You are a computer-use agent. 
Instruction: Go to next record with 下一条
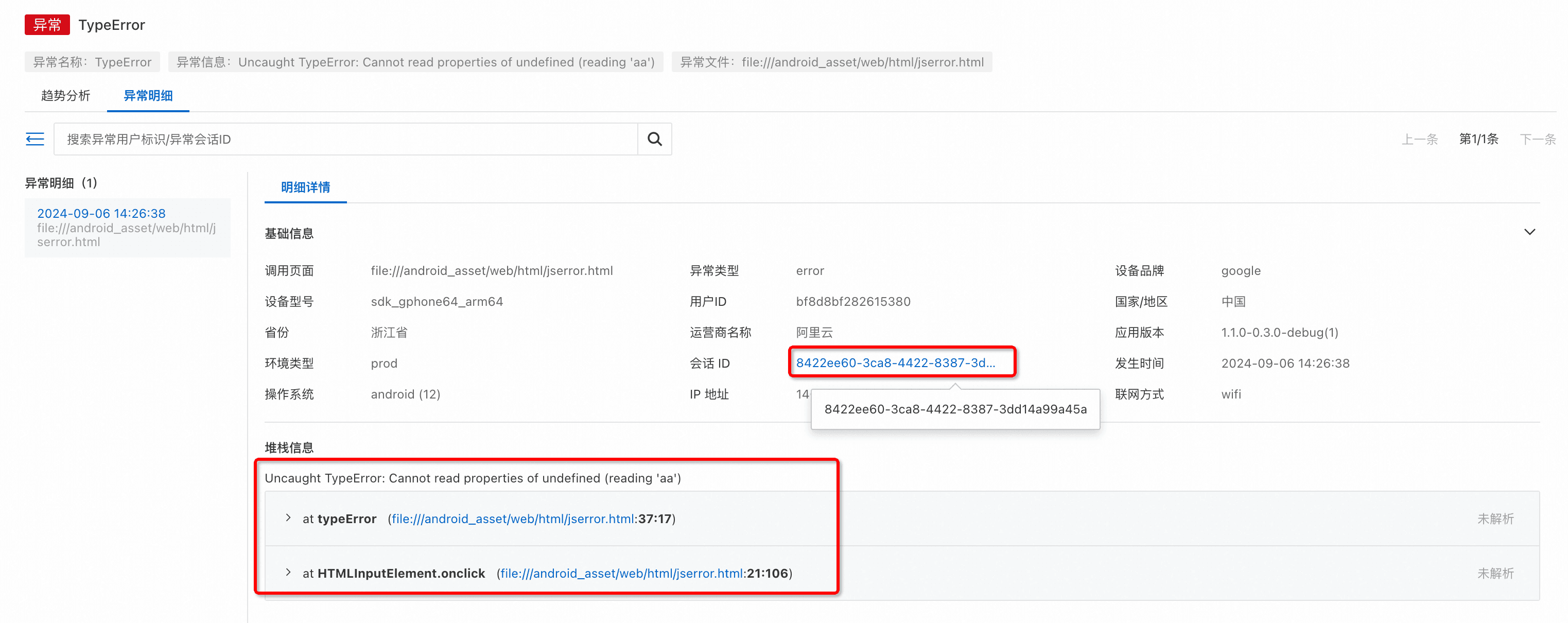1537,139
